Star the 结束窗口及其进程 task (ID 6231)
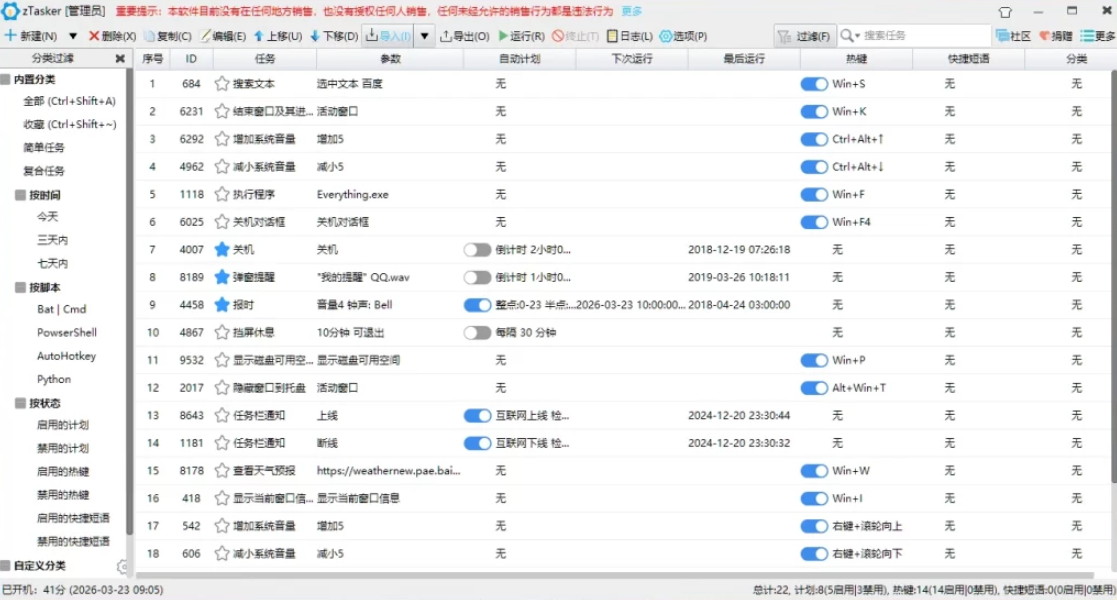This screenshot has height=600, width=1117. [x=222, y=112]
